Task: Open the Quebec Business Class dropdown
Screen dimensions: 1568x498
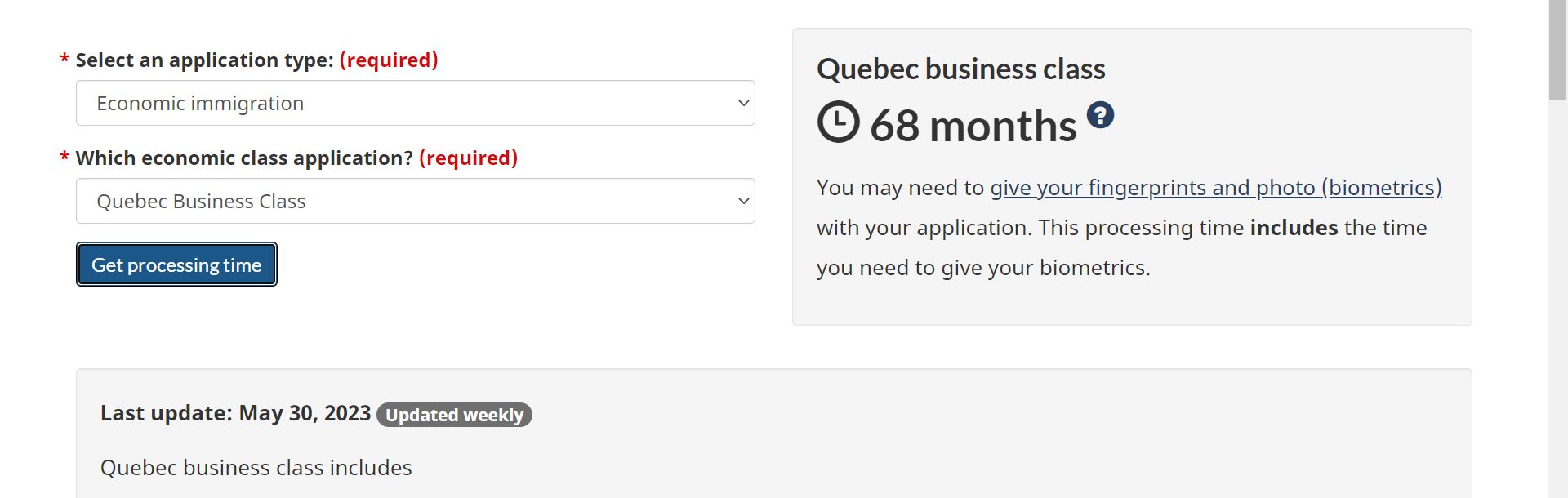Action: pyautogui.click(x=415, y=201)
